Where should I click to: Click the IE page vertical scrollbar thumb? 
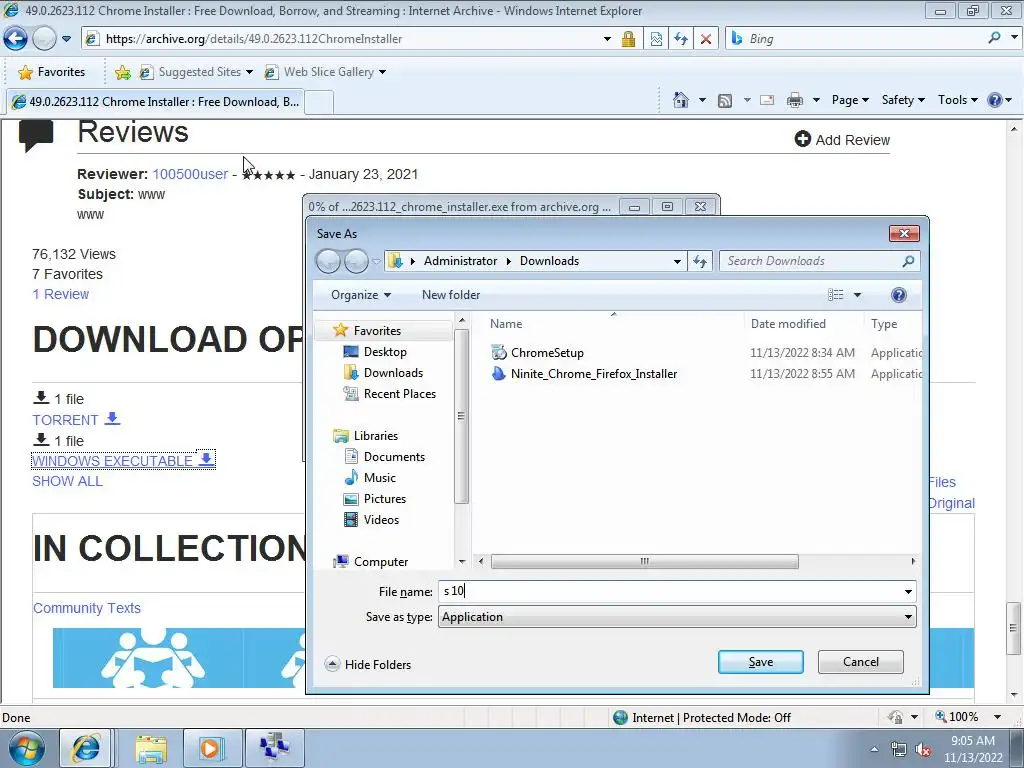click(1014, 628)
